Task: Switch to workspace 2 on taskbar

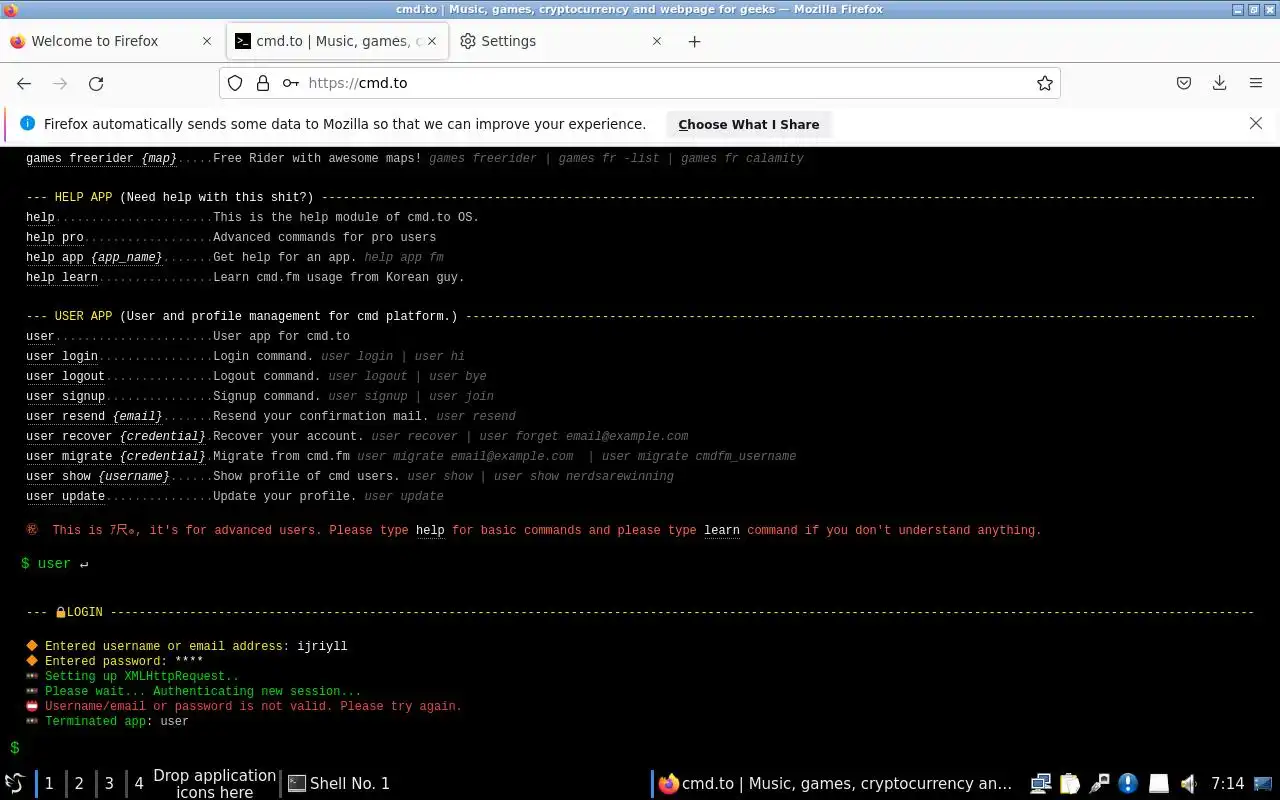Action: tap(79, 783)
